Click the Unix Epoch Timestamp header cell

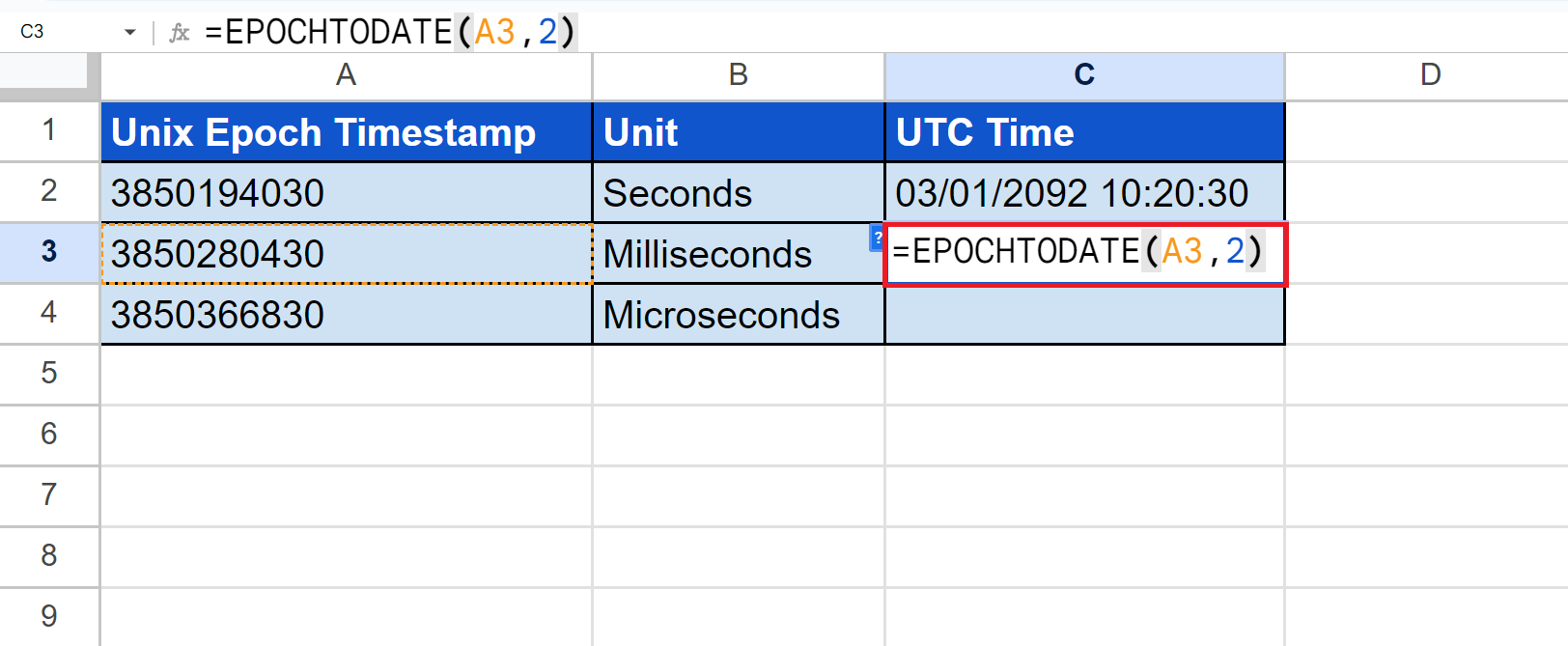pos(346,132)
